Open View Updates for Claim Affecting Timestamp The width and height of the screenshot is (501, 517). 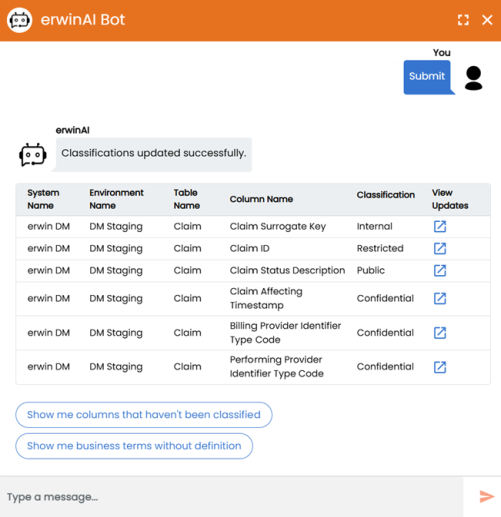[440, 298]
